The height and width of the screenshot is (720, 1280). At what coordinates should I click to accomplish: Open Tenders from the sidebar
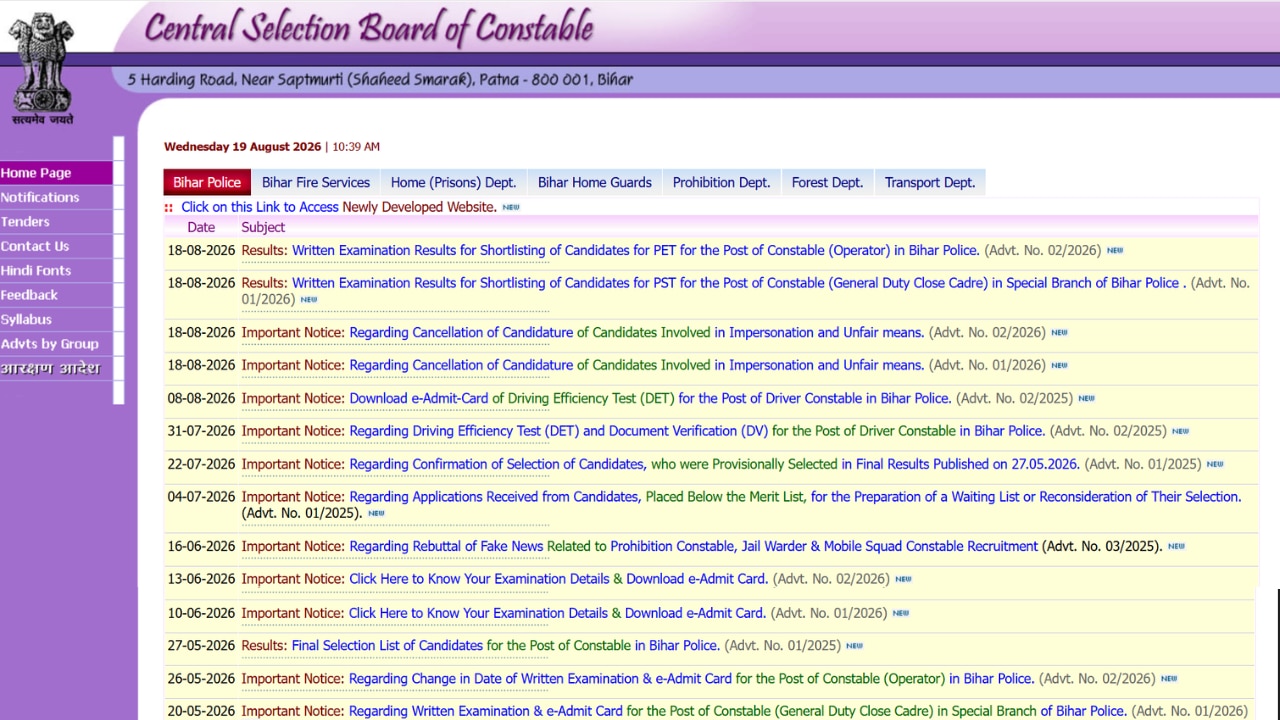click(x=56, y=222)
